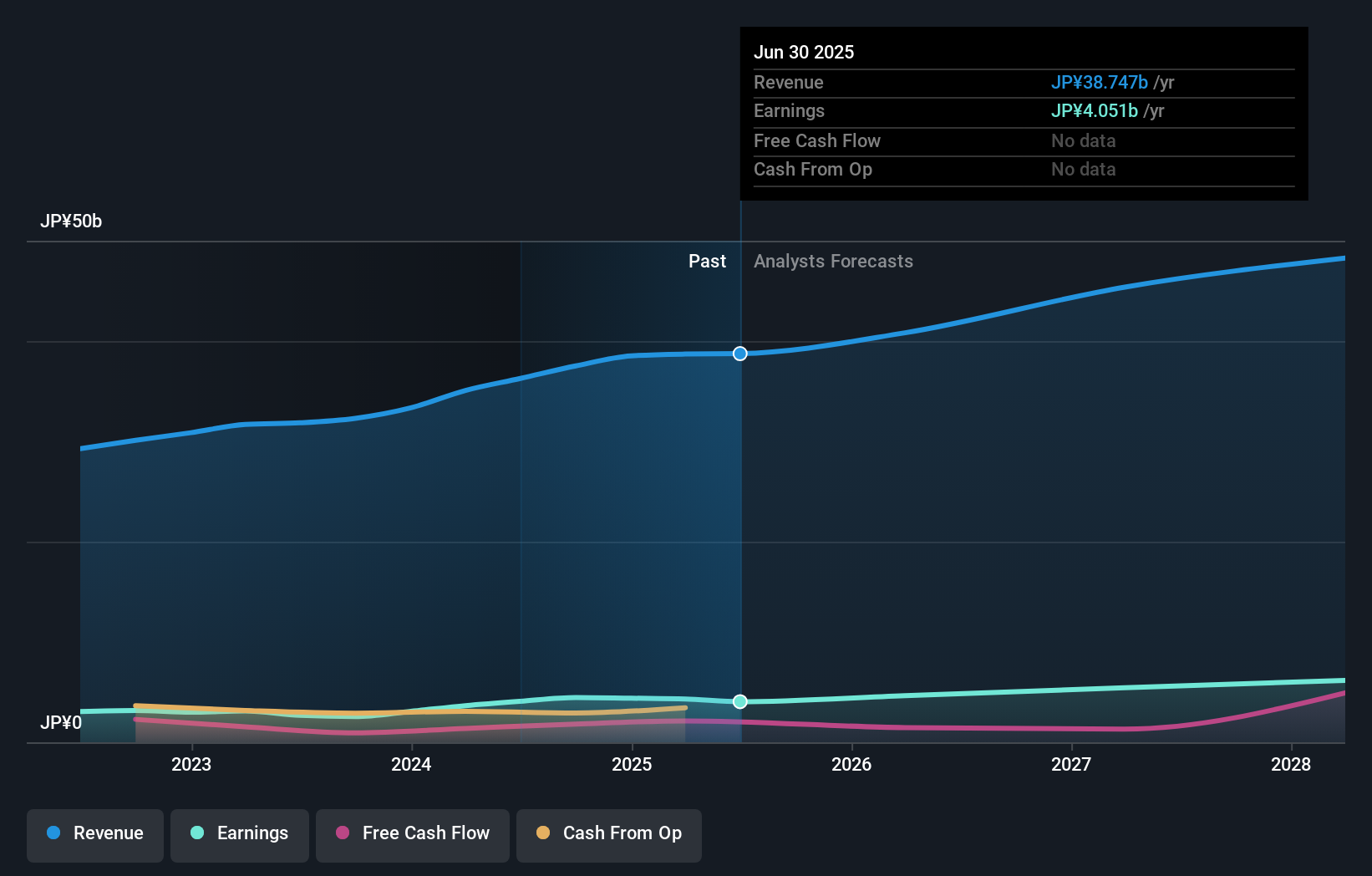Click the JP¥50b axis label
The height and width of the screenshot is (876, 1372).
[72, 222]
